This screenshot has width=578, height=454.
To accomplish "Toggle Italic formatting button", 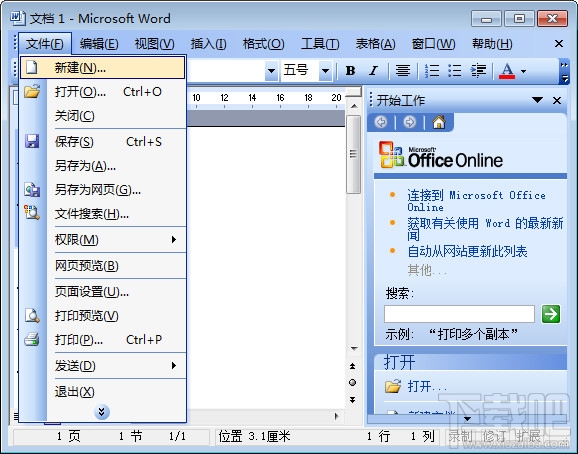I will coord(374,70).
